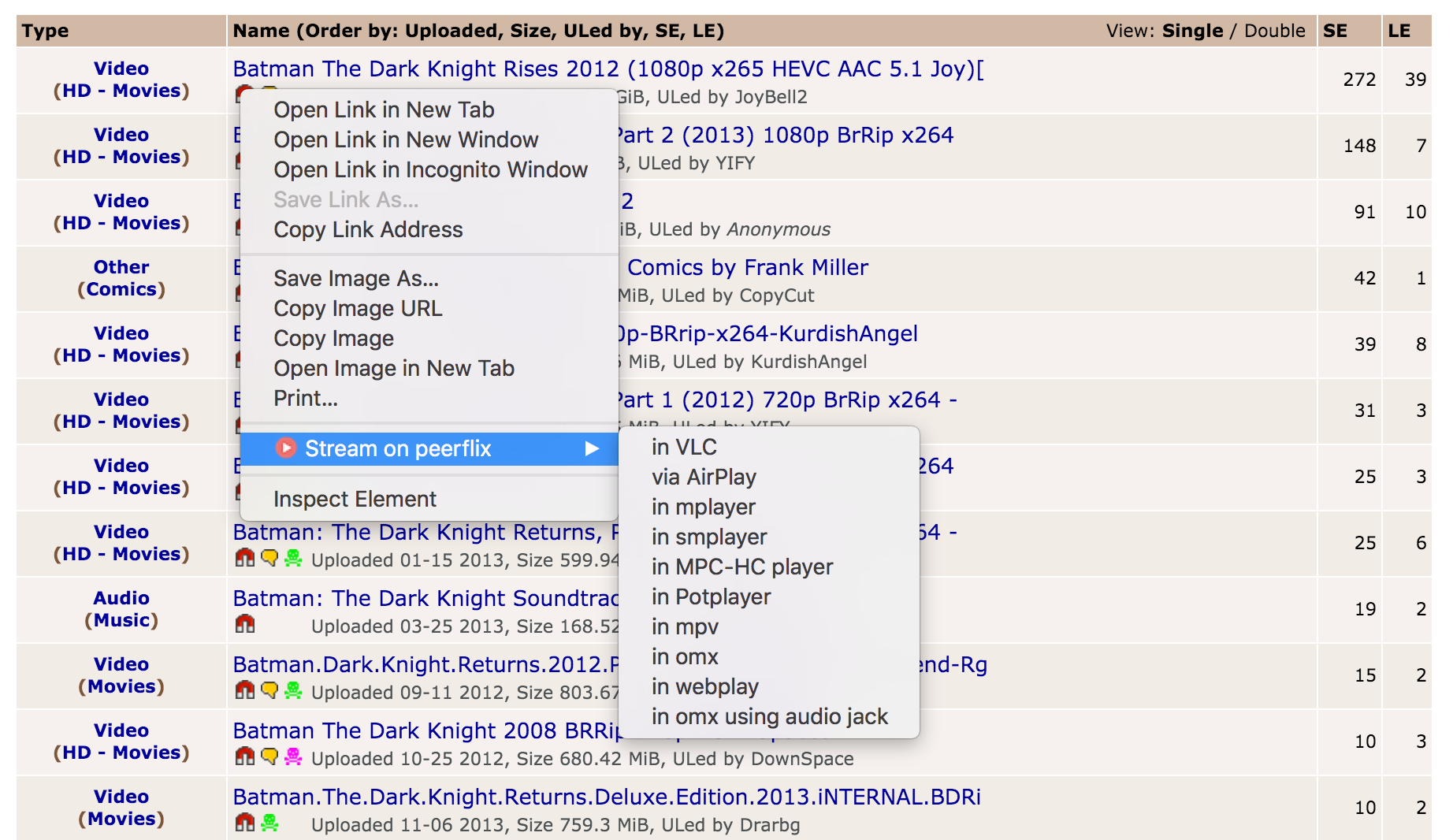The image size is (1453, 840).
Task: Open Batman The Dark Knight 2008 BRRip link
Action: (x=426, y=731)
